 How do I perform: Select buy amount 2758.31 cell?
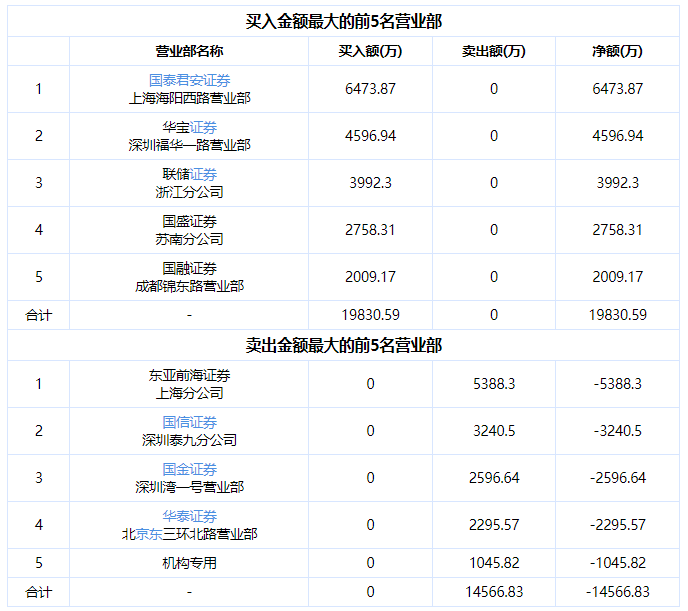click(x=370, y=230)
